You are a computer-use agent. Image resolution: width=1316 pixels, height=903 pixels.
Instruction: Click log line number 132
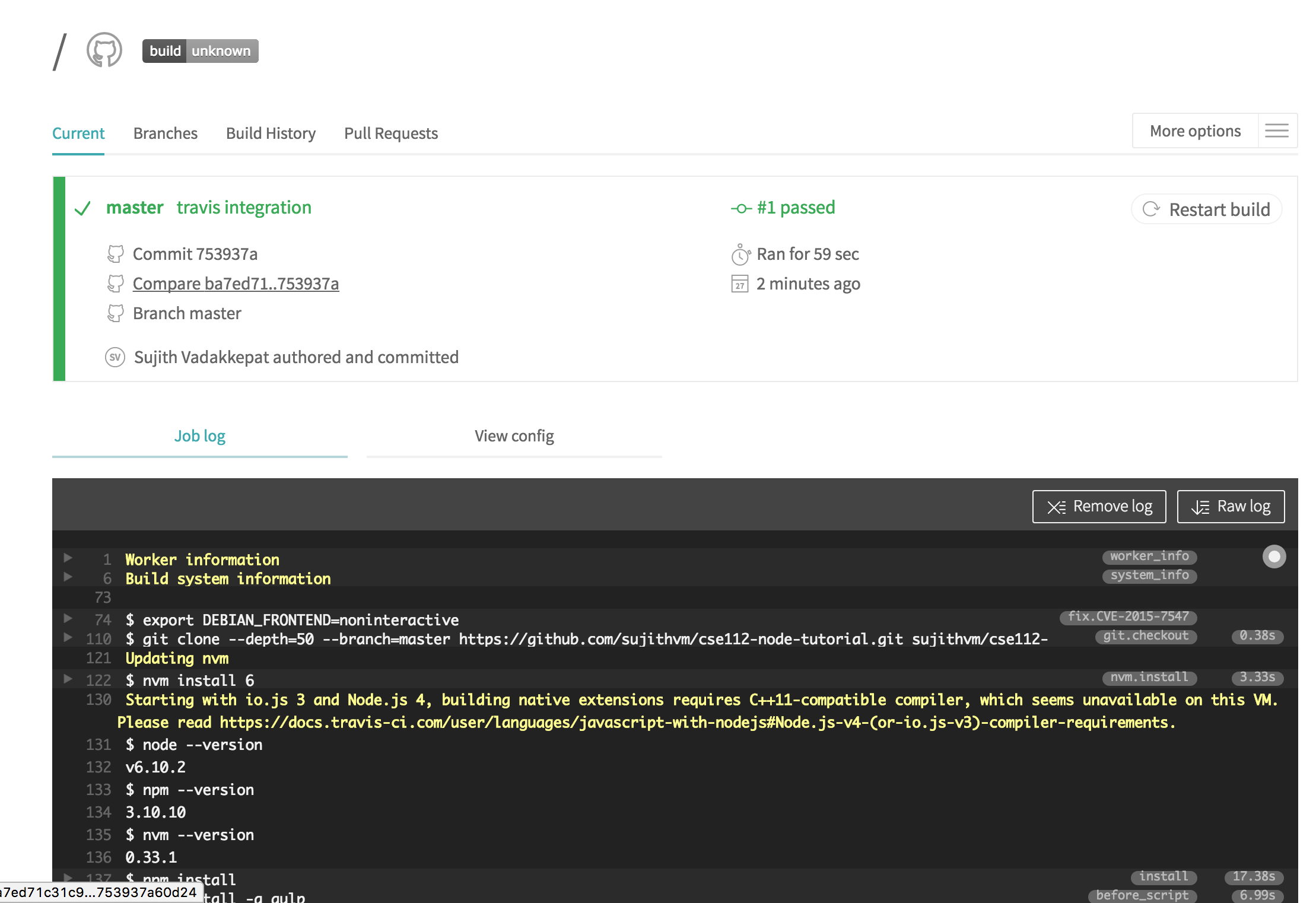click(x=98, y=768)
